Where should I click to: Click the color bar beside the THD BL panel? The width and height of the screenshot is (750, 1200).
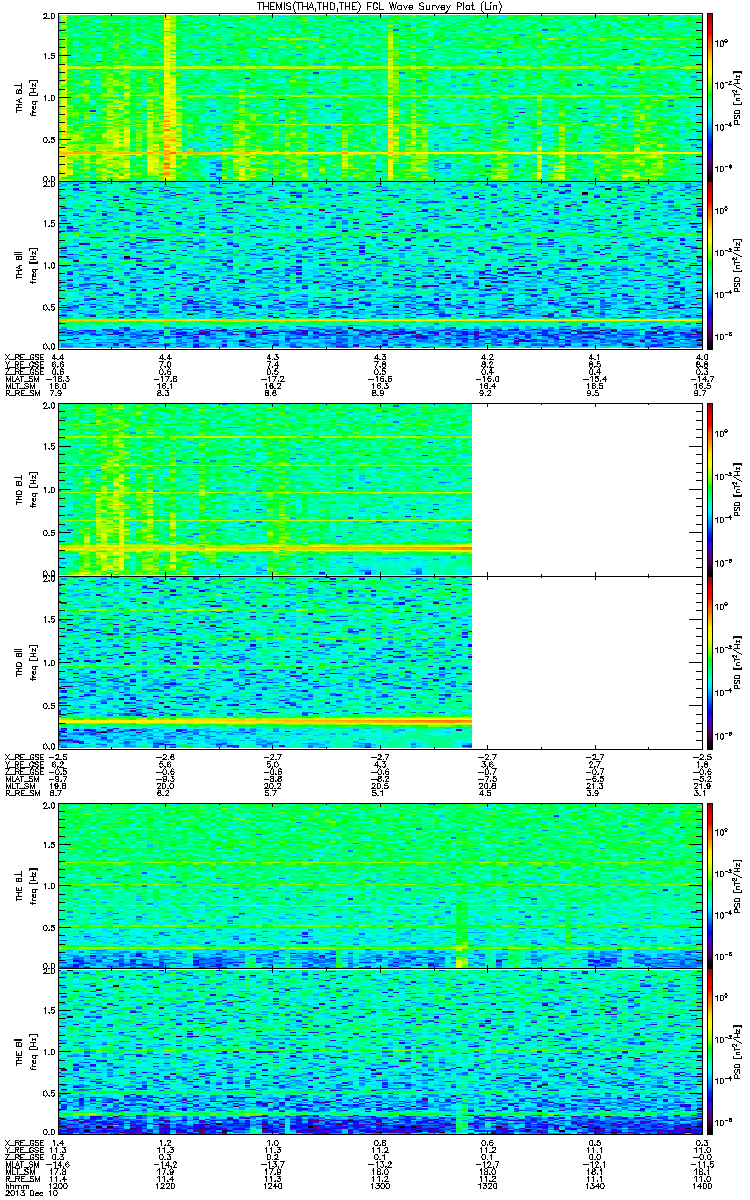[x=710, y=489]
